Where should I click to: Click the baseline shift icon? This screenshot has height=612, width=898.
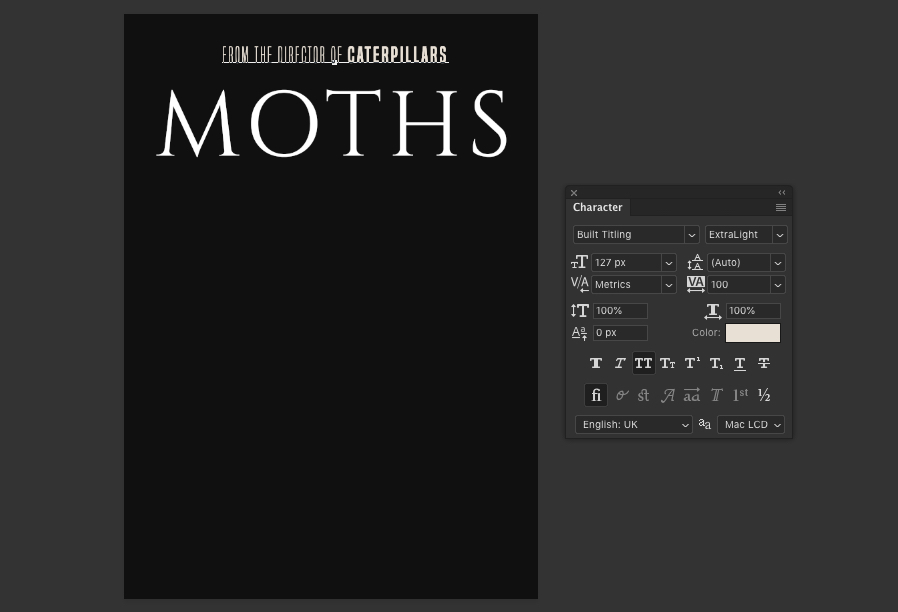tap(580, 333)
